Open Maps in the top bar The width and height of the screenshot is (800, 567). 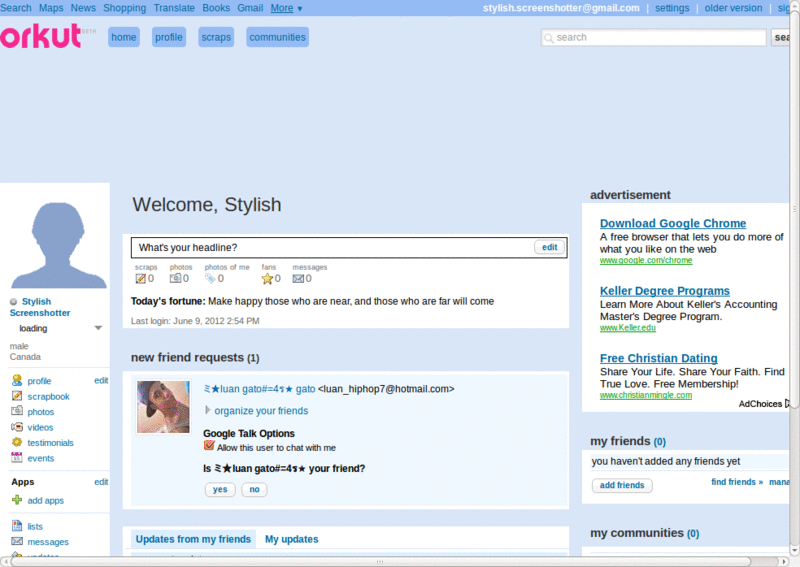pos(51,8)
